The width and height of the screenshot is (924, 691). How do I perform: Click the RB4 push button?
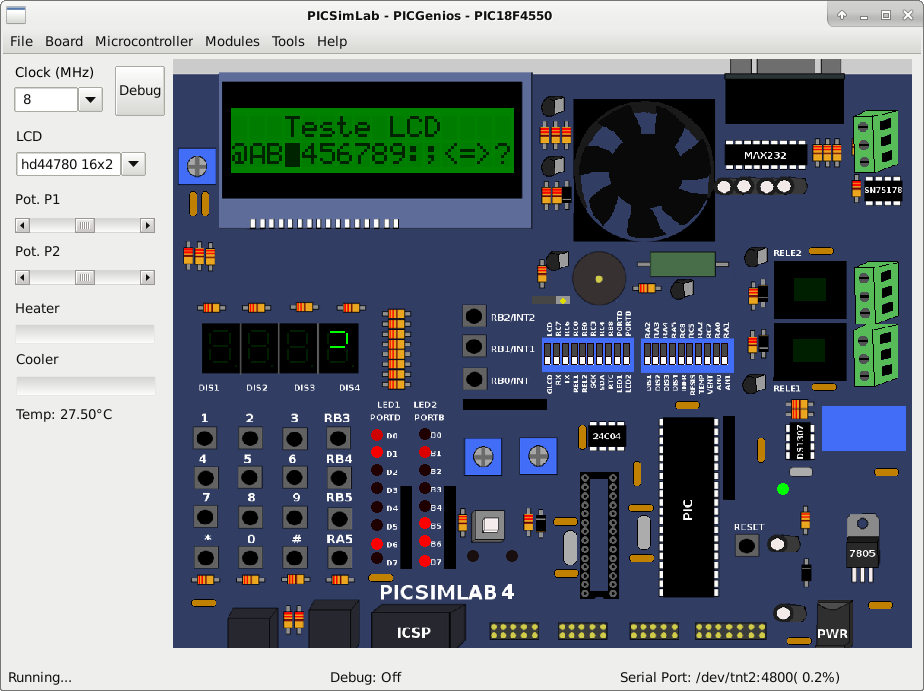tap(339, 478)
